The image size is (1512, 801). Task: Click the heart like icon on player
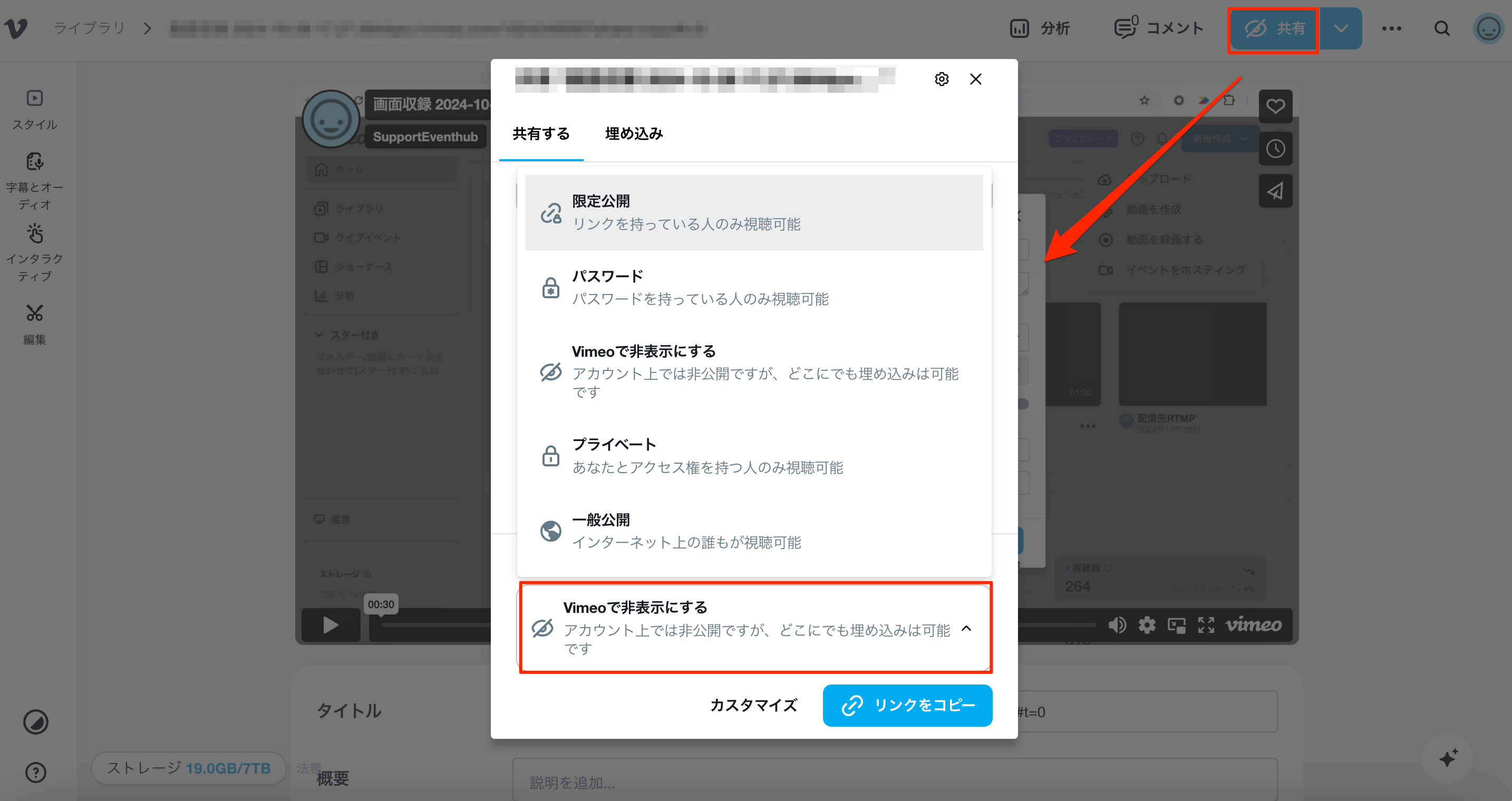(x=1275, y=106)
